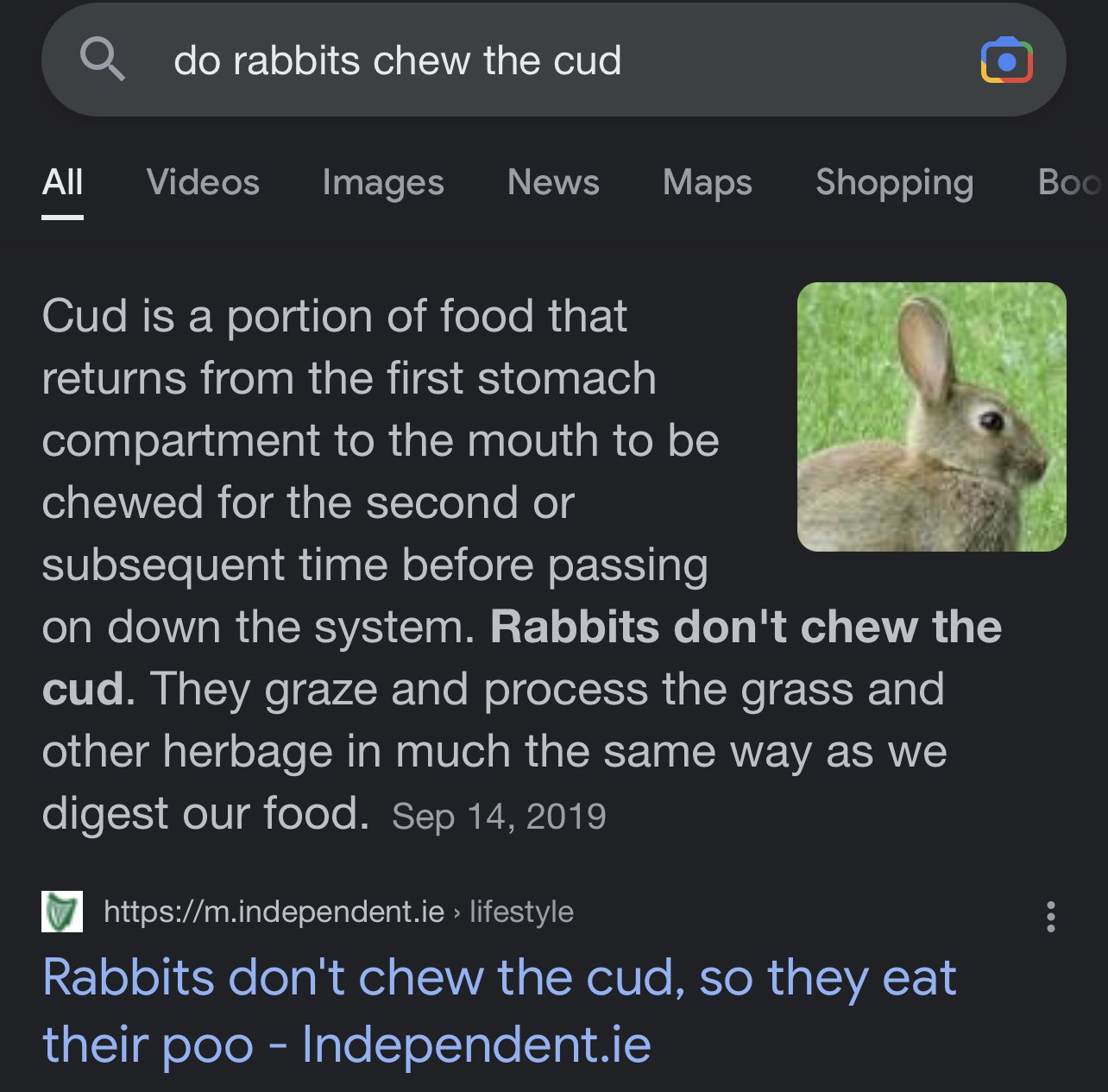
Task: Select the partially visible Books tab
Action: [1070, 183]
